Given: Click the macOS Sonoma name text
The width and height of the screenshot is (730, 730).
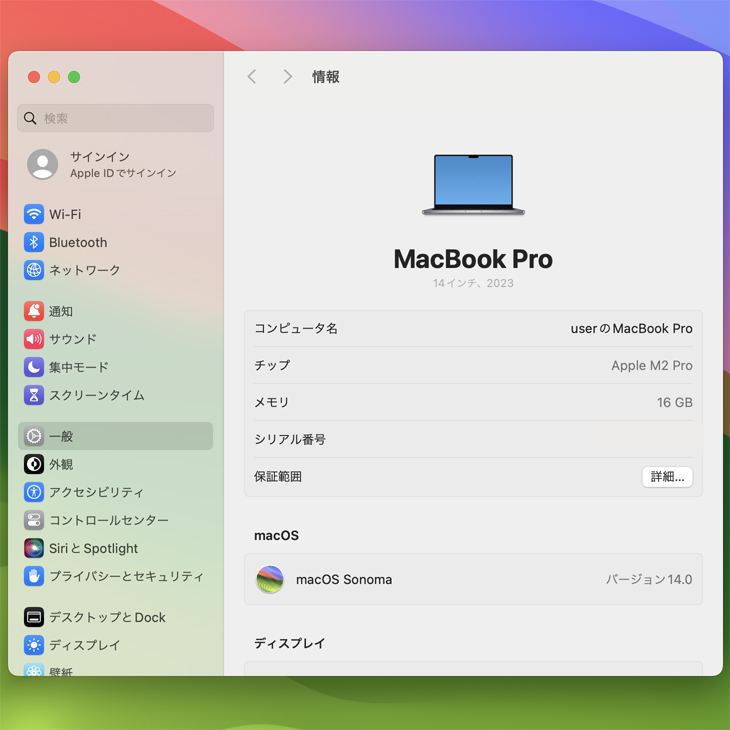Looking at the screenshot, I should point(344,579).
